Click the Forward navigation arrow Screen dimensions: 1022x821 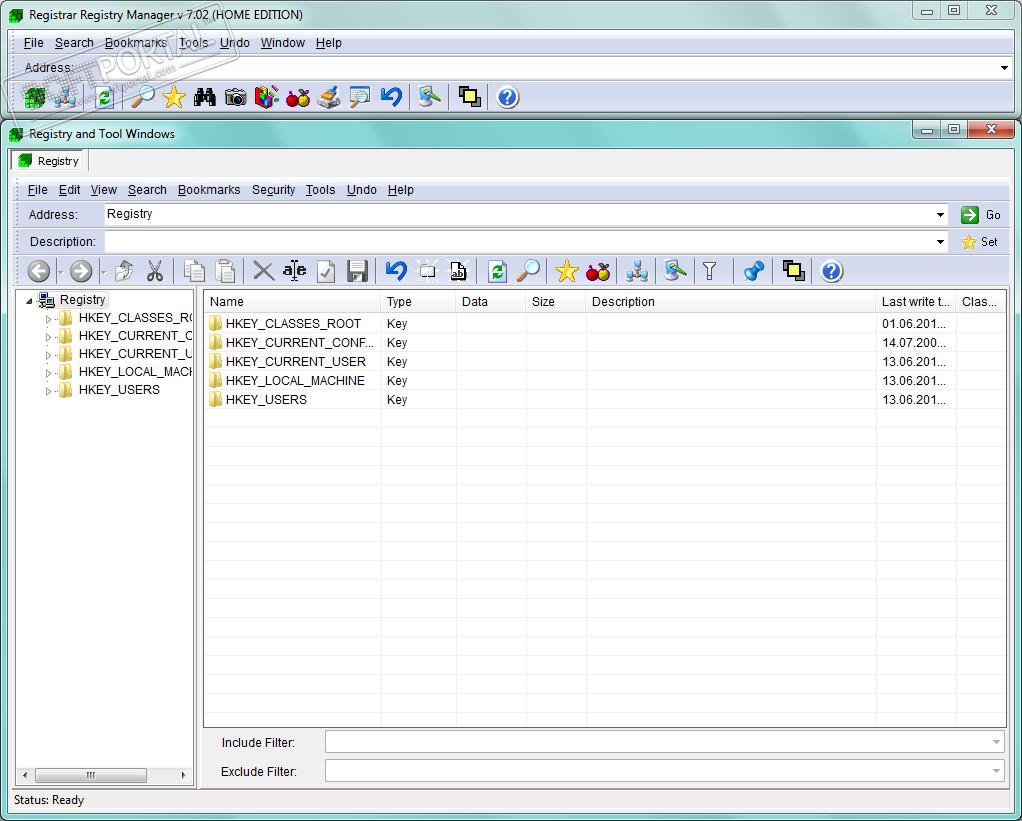click(81, 271)
